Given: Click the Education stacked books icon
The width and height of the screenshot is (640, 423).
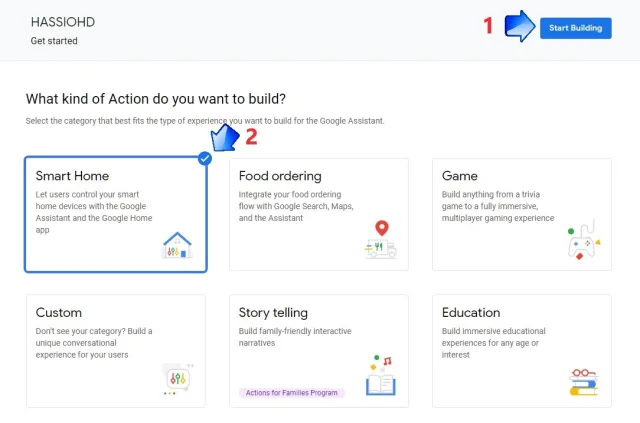Looking at the screenshot, I should tap(584, 382).
